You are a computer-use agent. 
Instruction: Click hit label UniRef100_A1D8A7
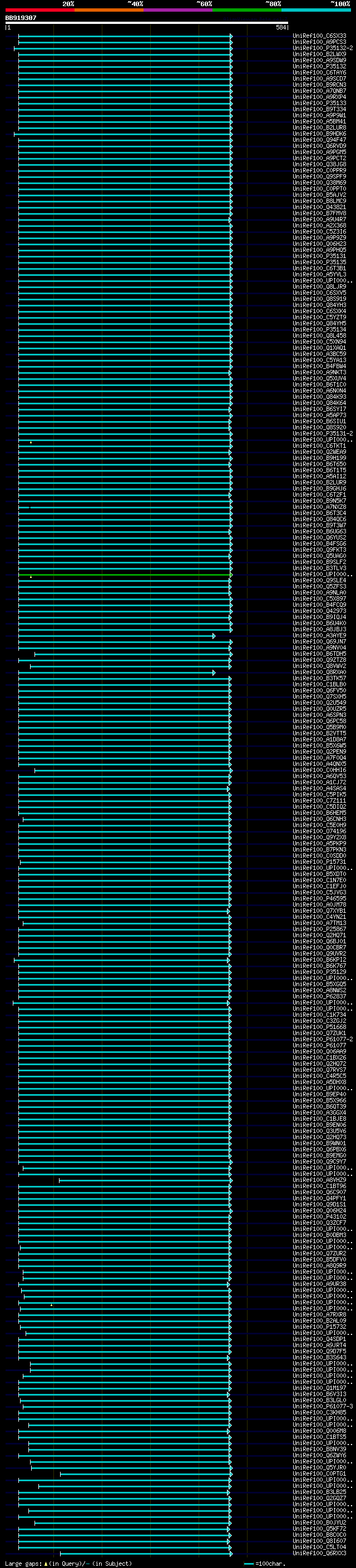click(319, 740)
